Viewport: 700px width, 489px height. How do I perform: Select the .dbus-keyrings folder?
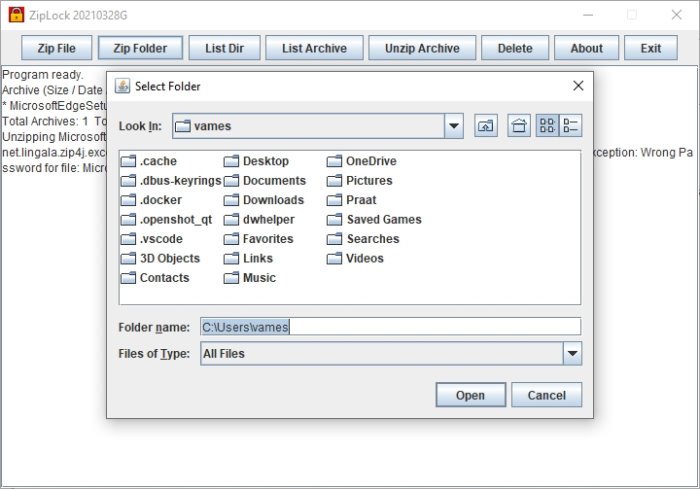tap(171, 180)
